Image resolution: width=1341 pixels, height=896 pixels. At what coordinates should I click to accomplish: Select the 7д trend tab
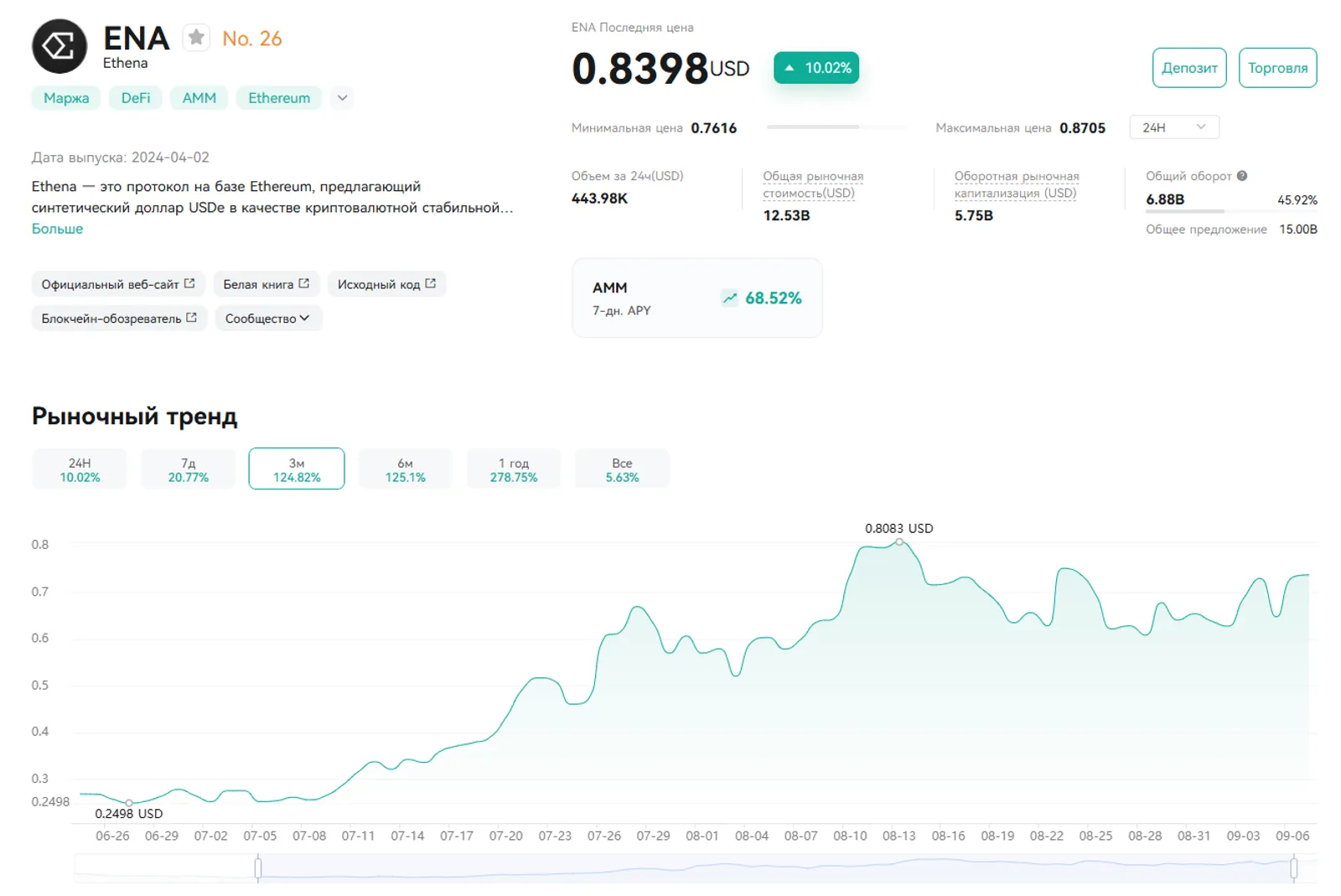point(188,469)
